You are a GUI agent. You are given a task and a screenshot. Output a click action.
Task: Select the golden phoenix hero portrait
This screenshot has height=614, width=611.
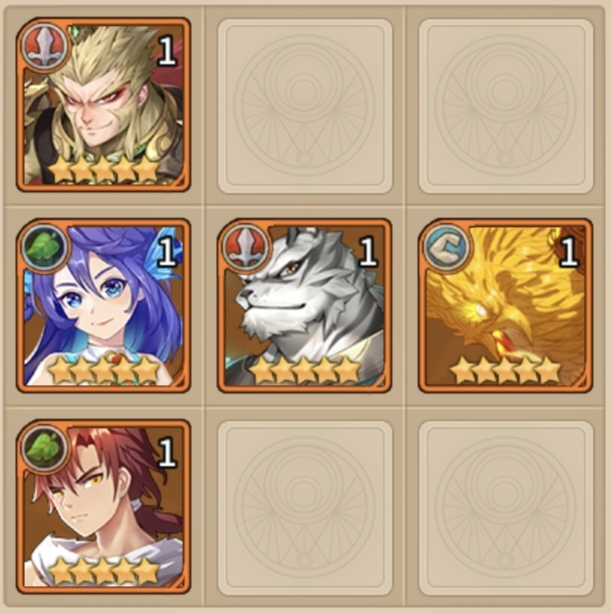pos(505,305)
